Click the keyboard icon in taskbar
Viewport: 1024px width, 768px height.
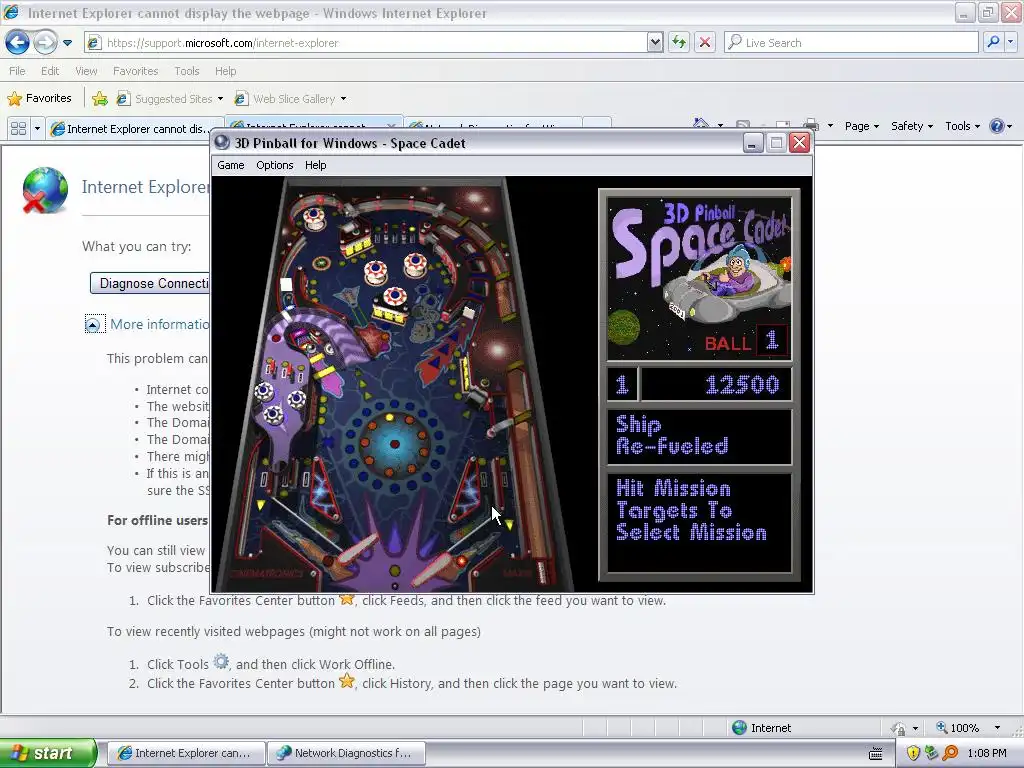click(x=876, y=754)
